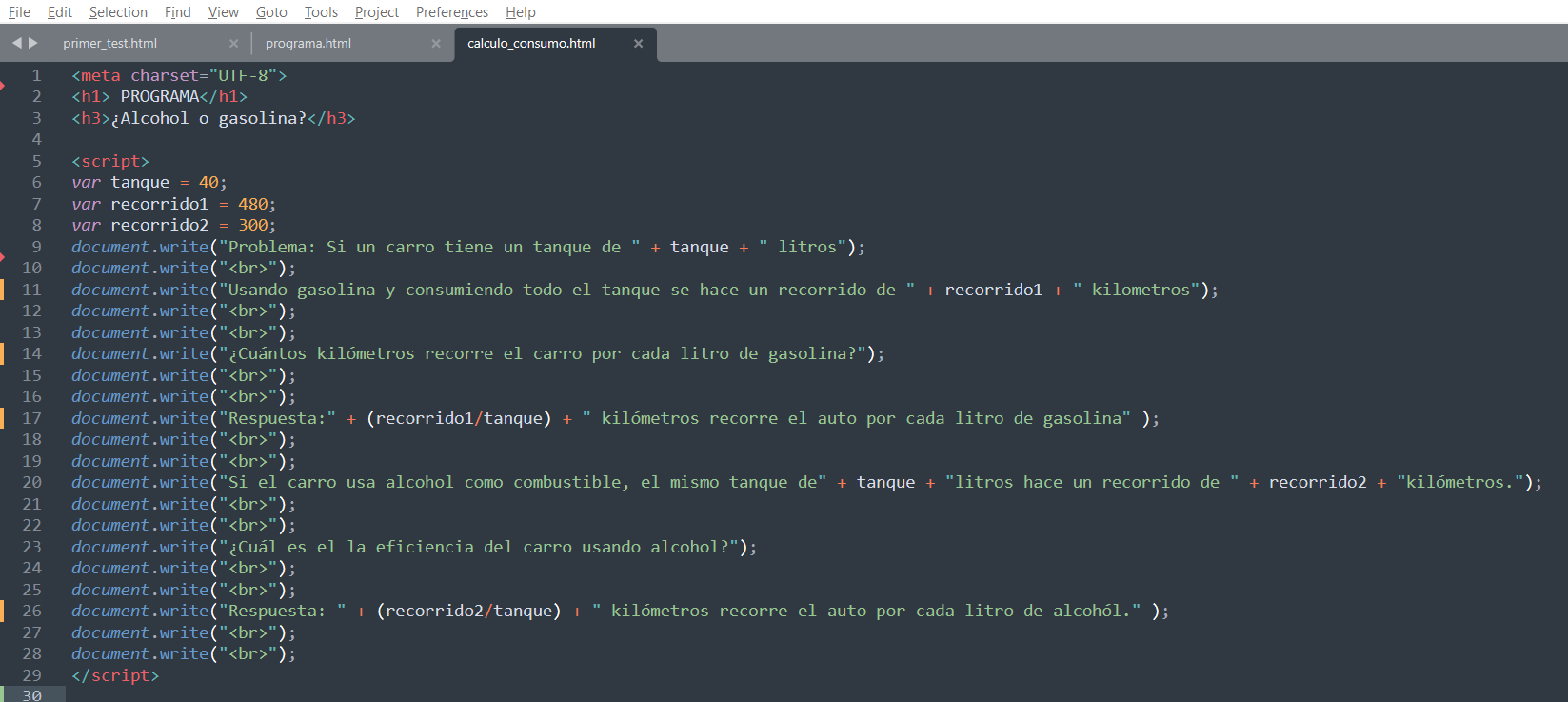The height and width of the screenshot is (702, 1568).
Task: Click 'kilómetros.' string on line 20
Action: [x=1459, y=482]
